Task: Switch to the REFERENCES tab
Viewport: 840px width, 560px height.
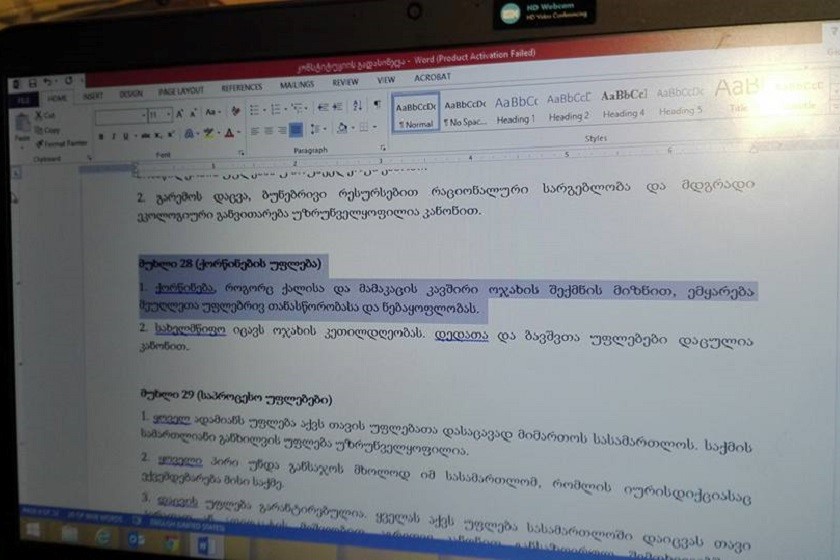Action: (242, 87)
